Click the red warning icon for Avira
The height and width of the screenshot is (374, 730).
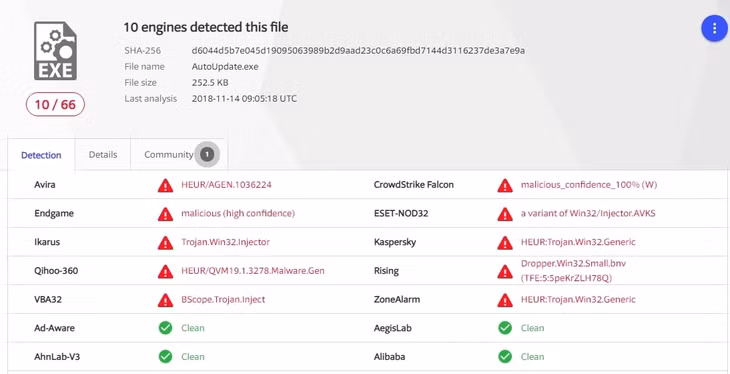click(165, 185)
